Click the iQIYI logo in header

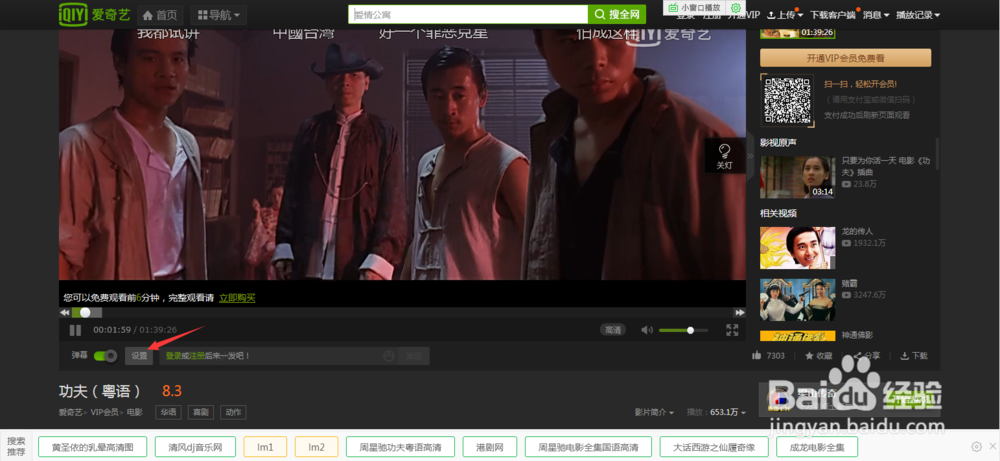92,13
